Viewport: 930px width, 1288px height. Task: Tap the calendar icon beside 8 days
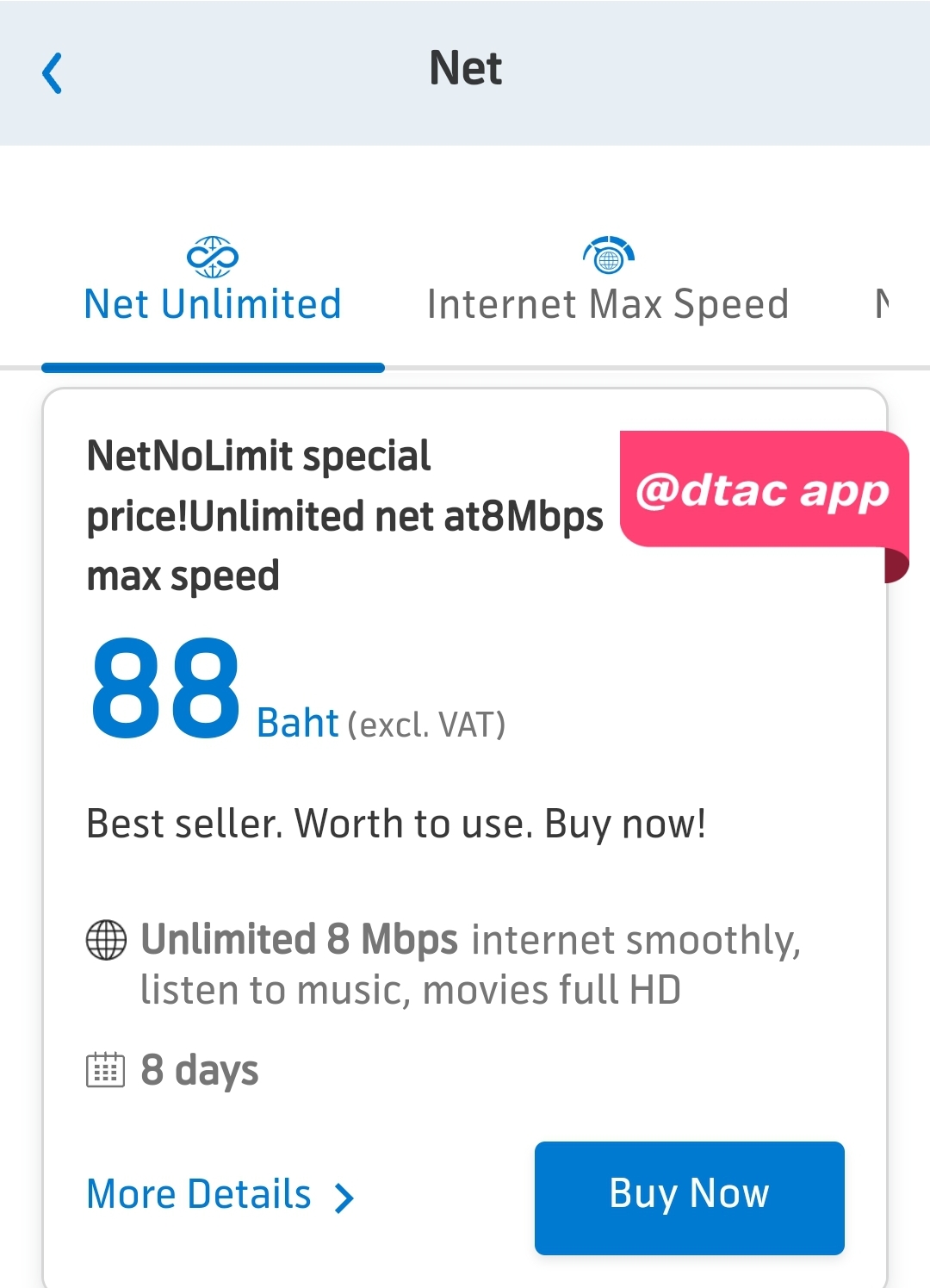pos(106,1070)
